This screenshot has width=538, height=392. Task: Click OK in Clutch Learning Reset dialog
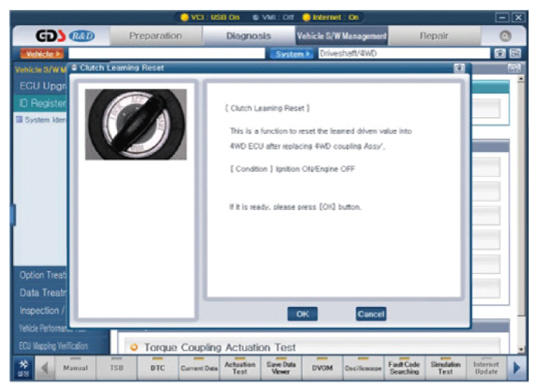(x=302, y=314)
